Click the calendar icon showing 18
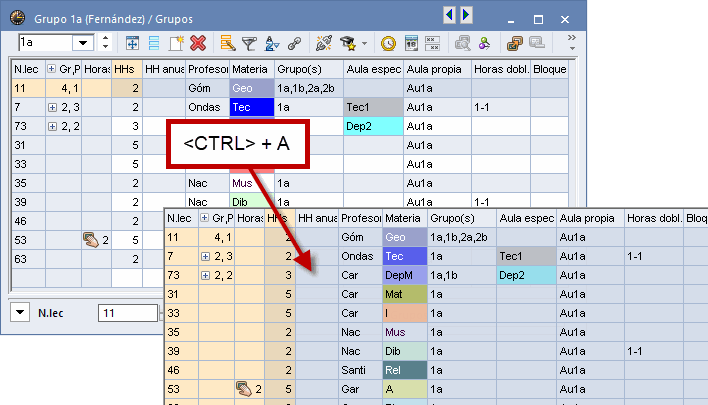The height and width of the screenshot is (405, 708). click(x=411, y=43)
